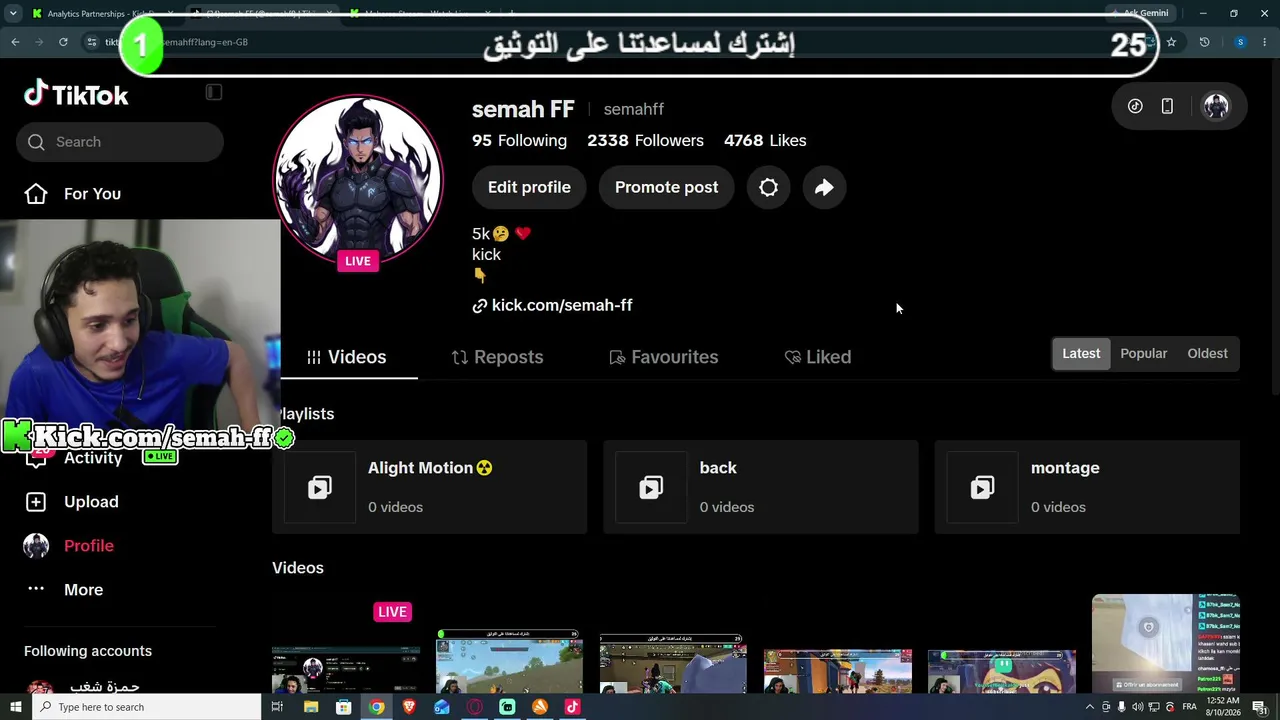Open profile settings gear icon
The height and width of the screenshot is (720, 1280).
[x=768, y=187]
